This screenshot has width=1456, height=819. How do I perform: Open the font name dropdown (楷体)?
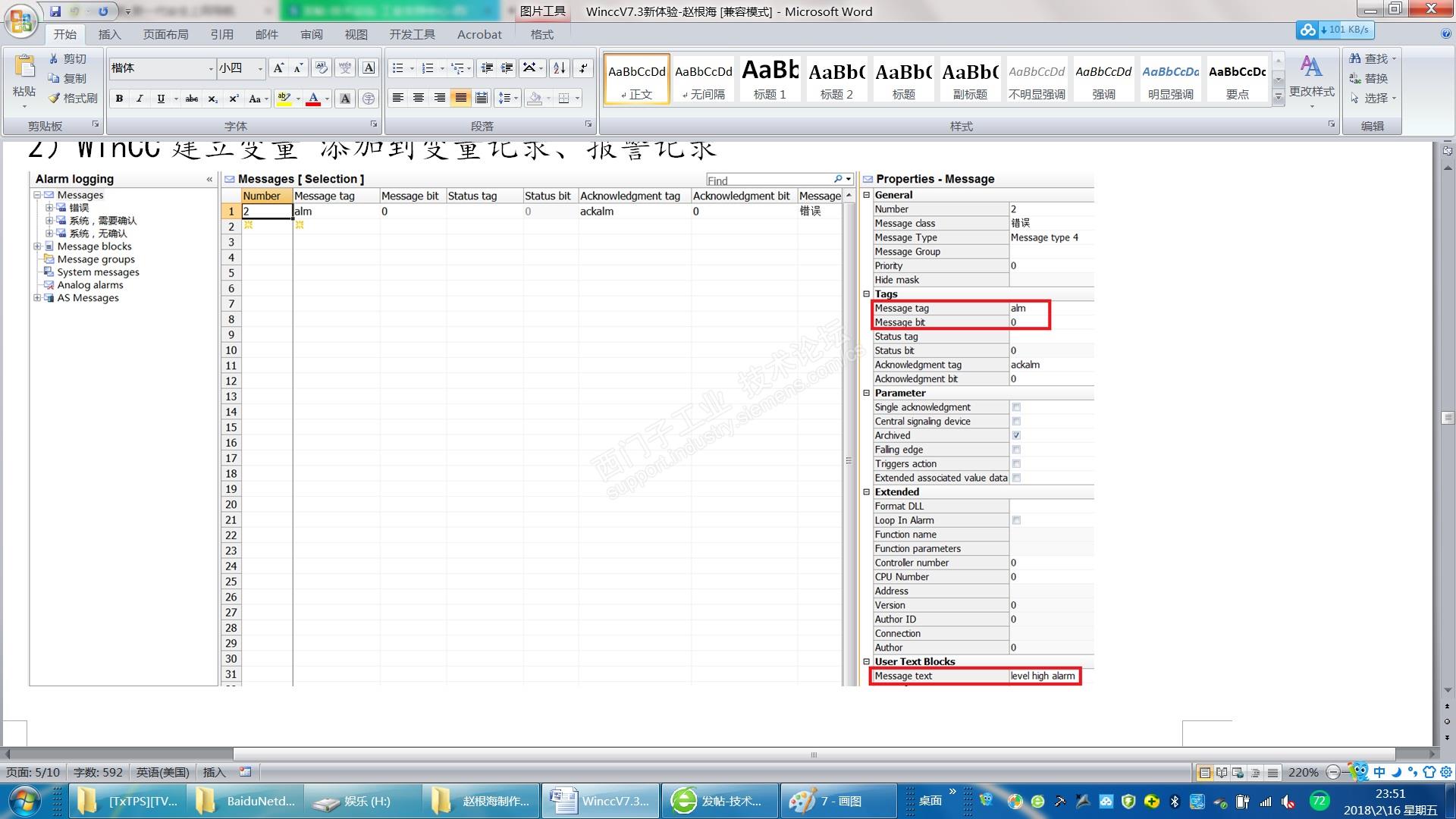211,68
